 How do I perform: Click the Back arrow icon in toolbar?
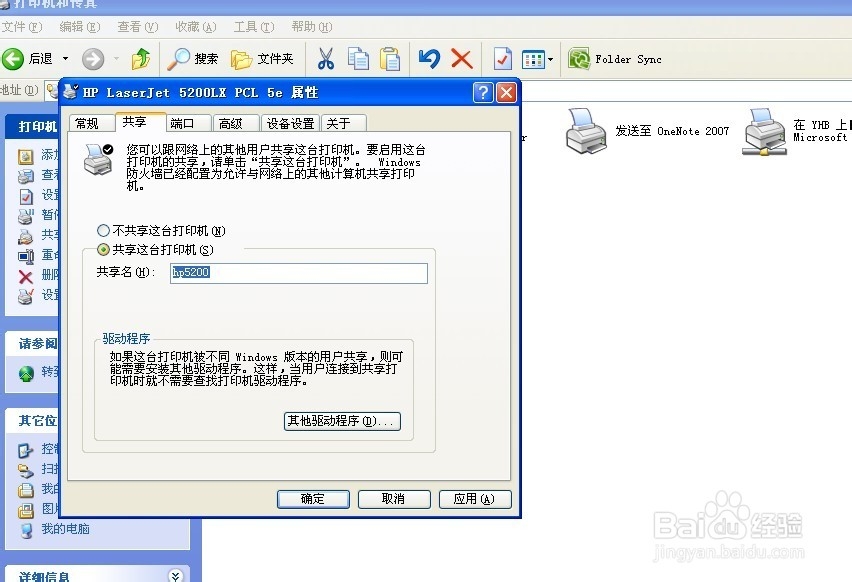click(12, 59)
